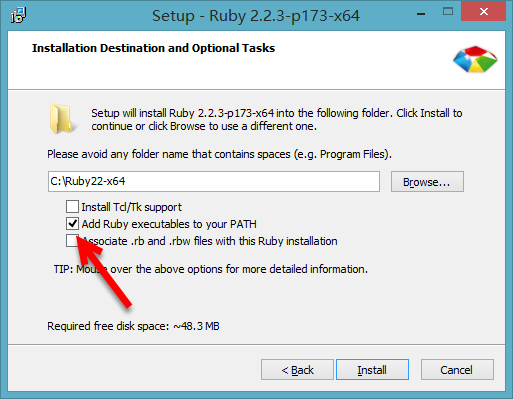Click the yellow folder icon

coord(61,119)
